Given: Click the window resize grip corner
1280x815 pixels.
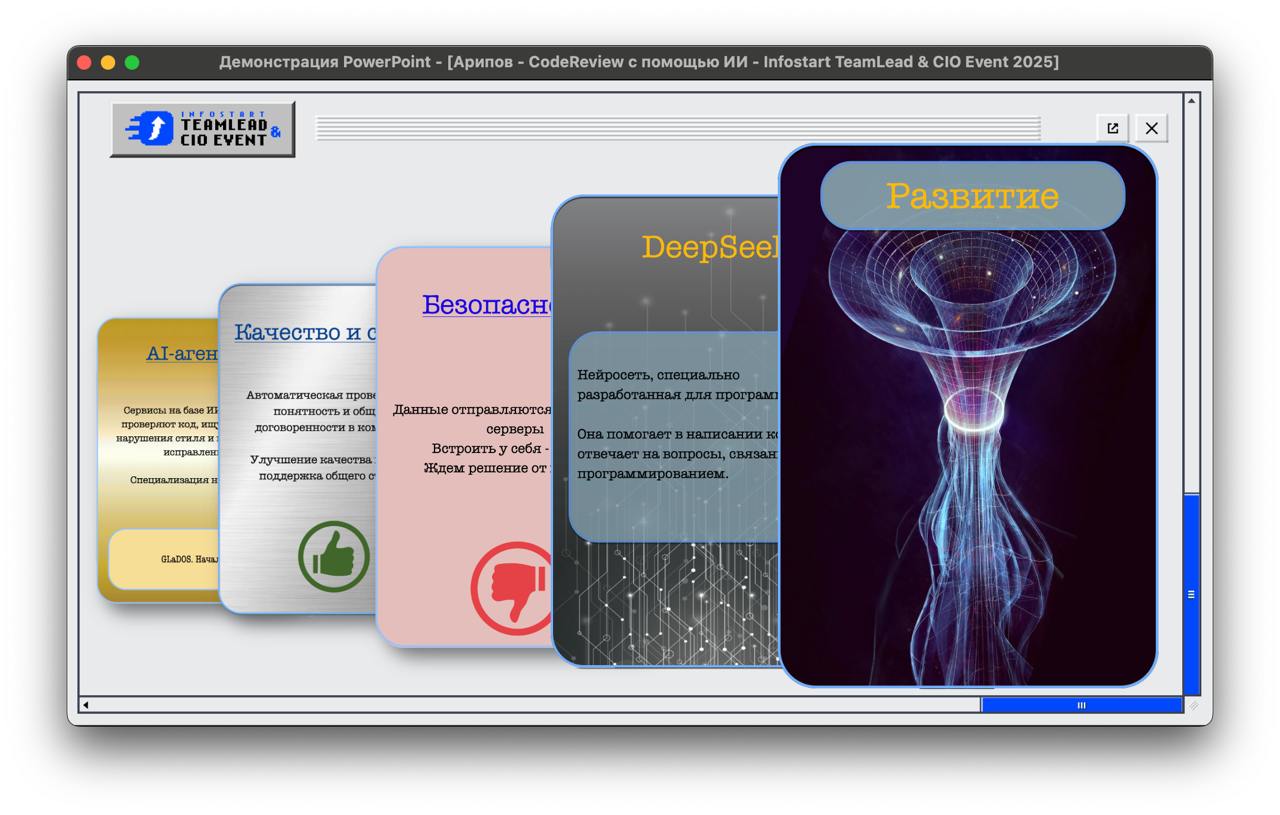Looking at the screenshot, I should tap(1192, 705).
